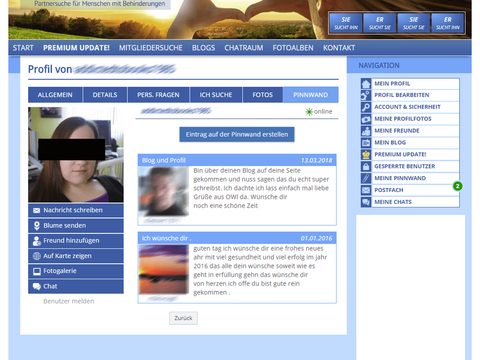
Task: Click the envelope icon on Nachricht schreiben
Action: pos(37,211)
